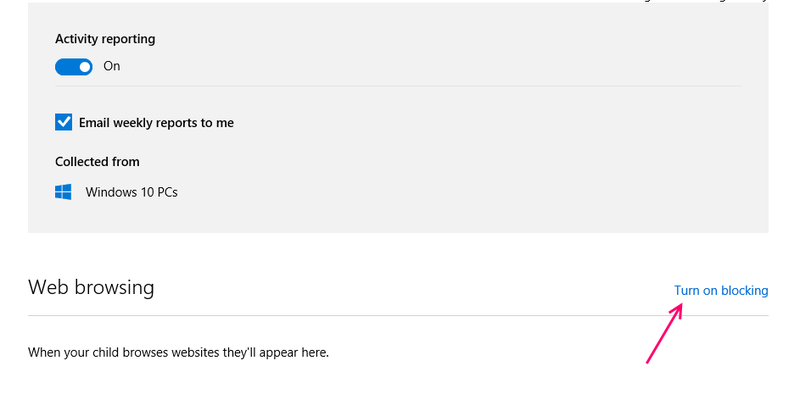Click the Collected from label
The height and width of the screenshot is (394, 800).
point(97,162)
